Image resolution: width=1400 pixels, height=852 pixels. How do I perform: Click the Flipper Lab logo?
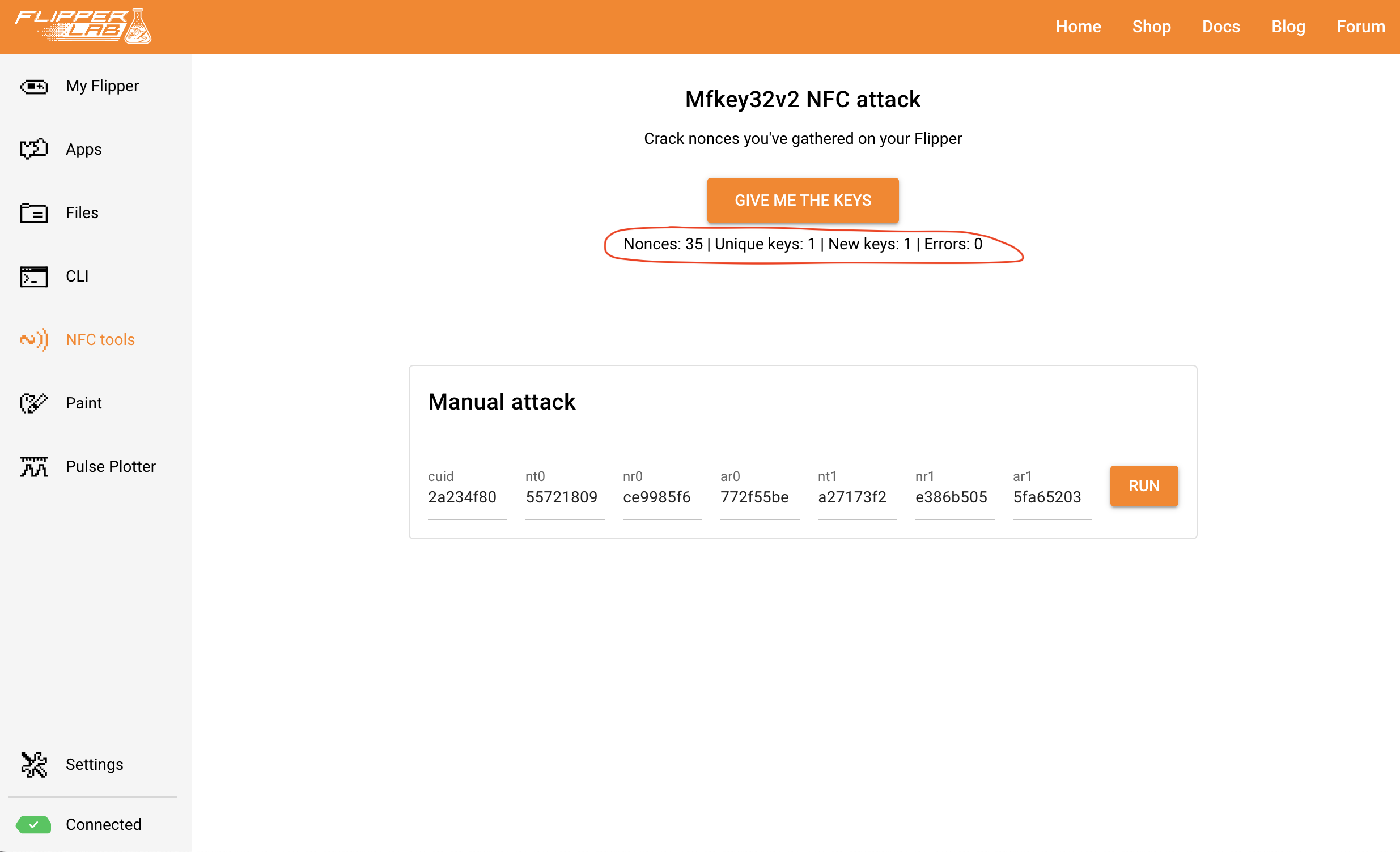[83, 26]
